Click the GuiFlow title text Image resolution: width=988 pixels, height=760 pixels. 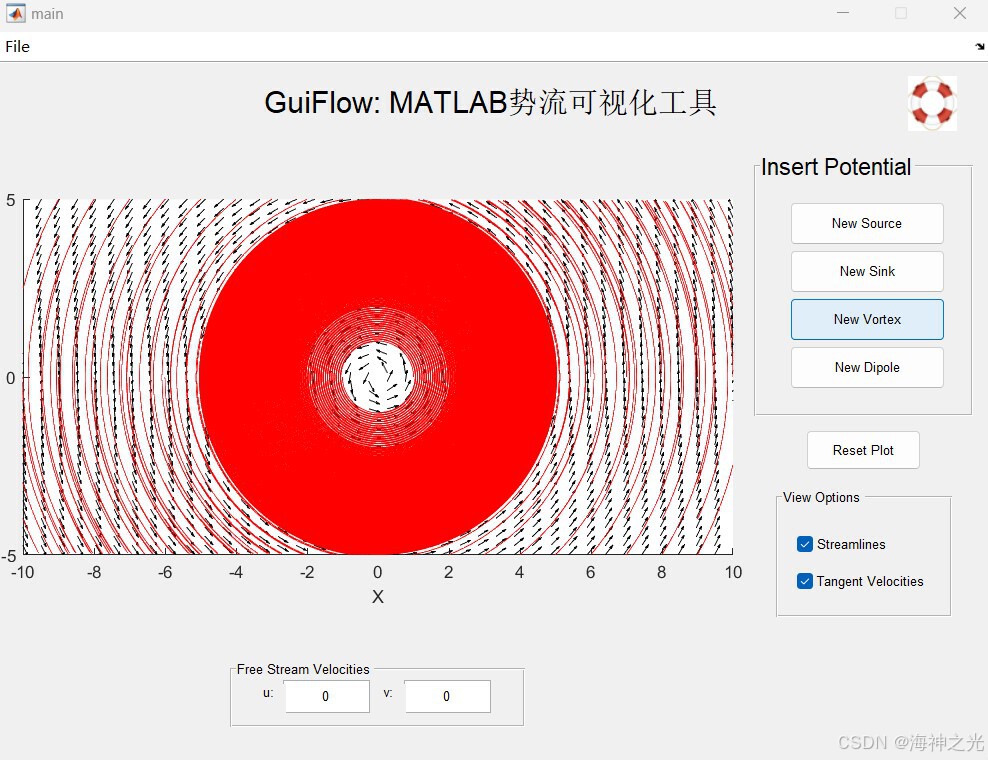(x=490, y=102)
